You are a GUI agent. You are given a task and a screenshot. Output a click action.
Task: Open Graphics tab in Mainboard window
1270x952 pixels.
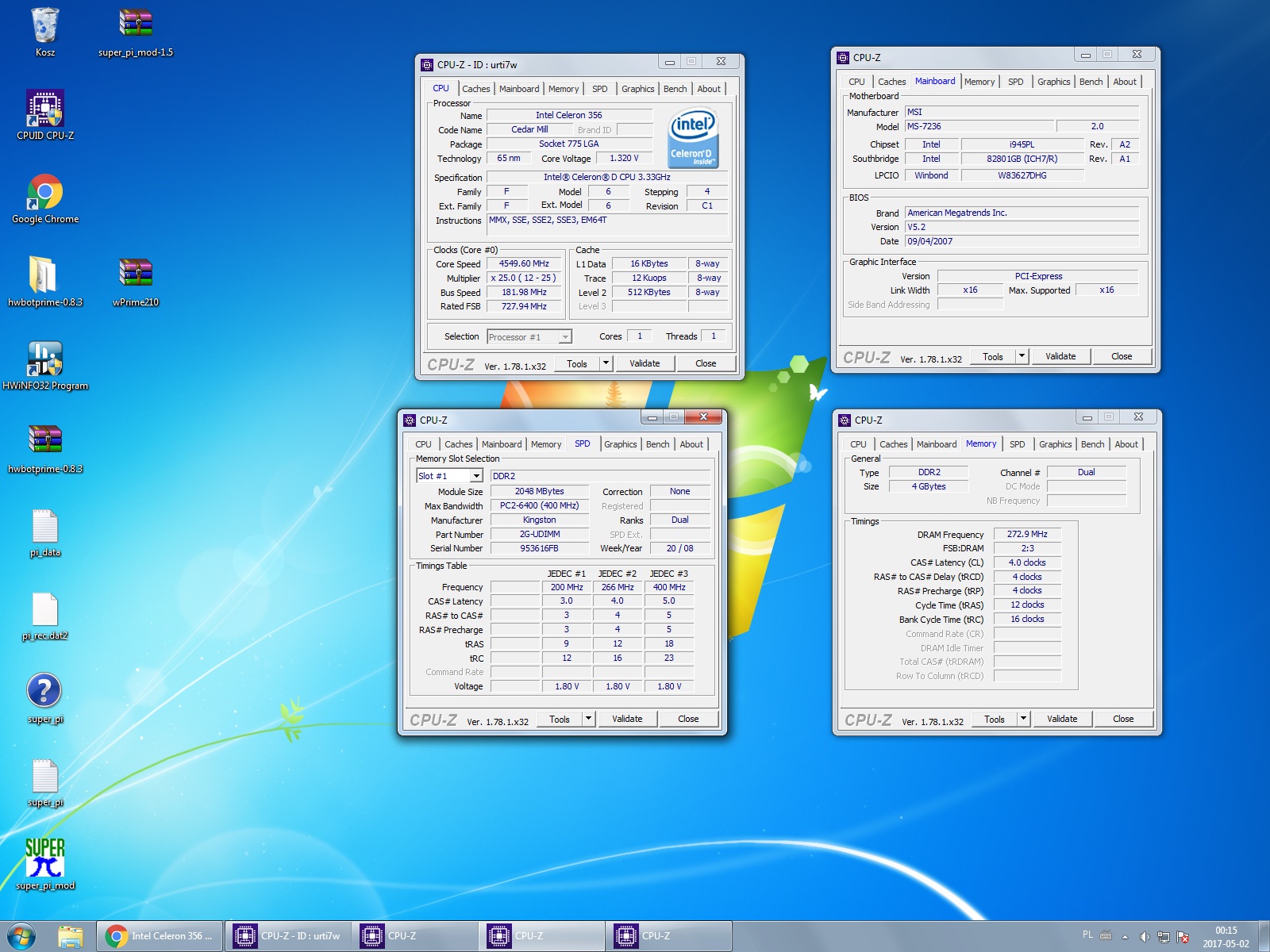click(1054, 82)
